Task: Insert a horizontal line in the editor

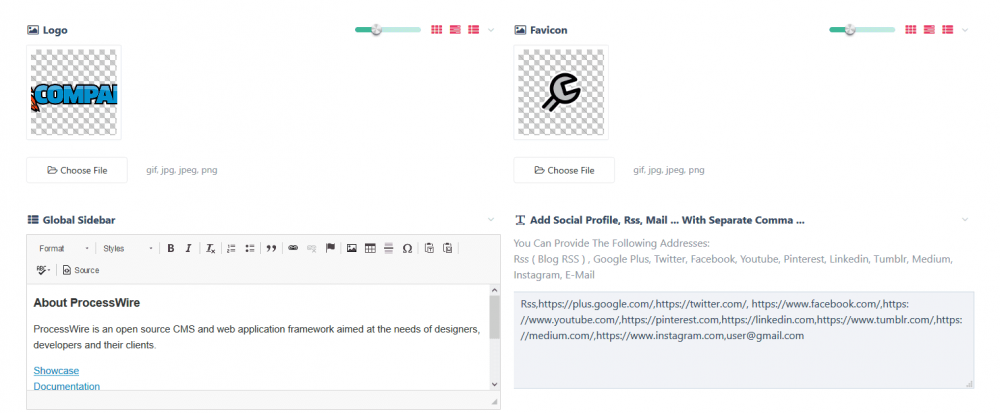Action: click(388, 249)
